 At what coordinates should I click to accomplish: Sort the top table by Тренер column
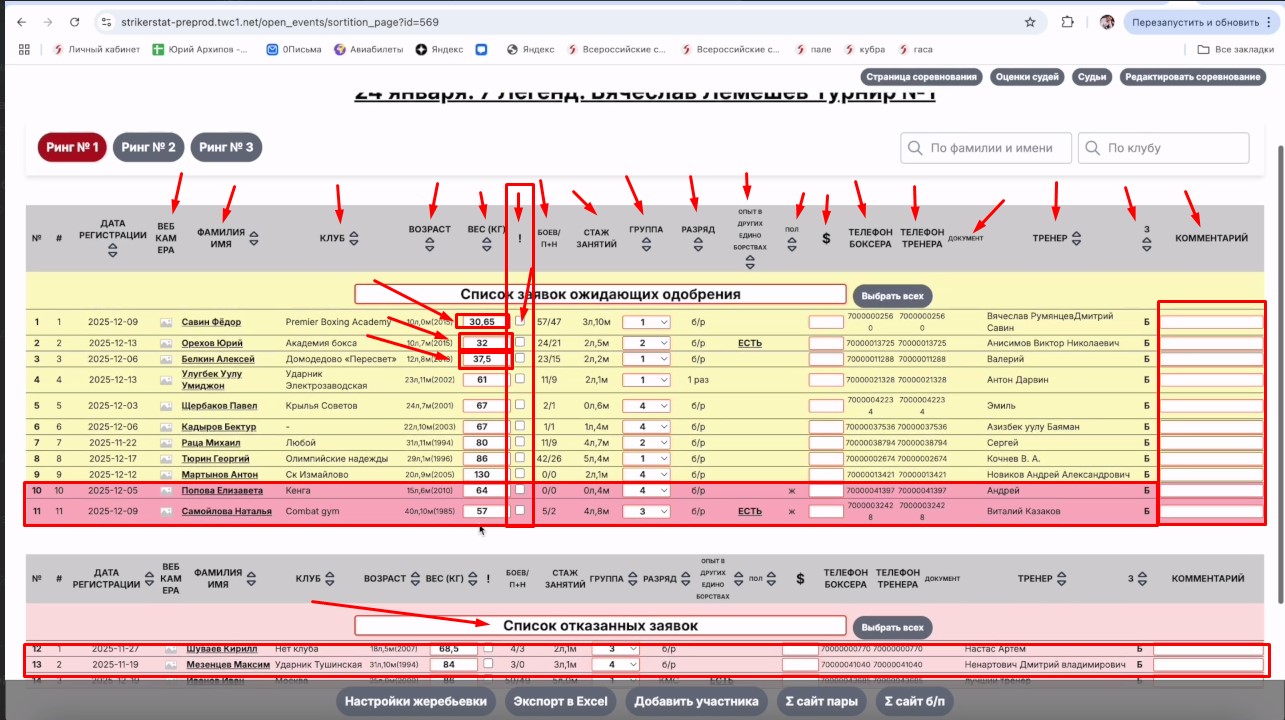(1077, 238)
